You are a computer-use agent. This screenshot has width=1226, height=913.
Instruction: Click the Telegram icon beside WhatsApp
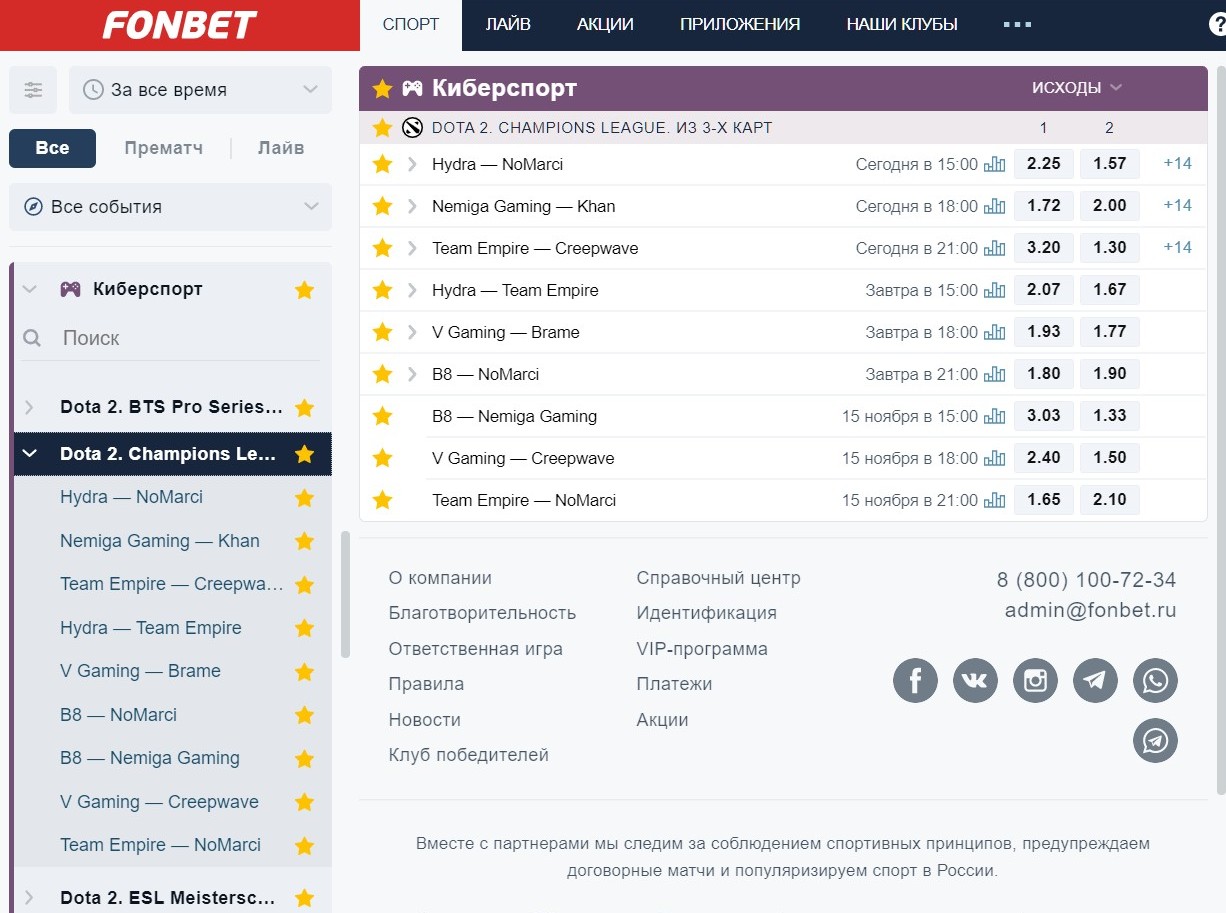point(1095,681)
